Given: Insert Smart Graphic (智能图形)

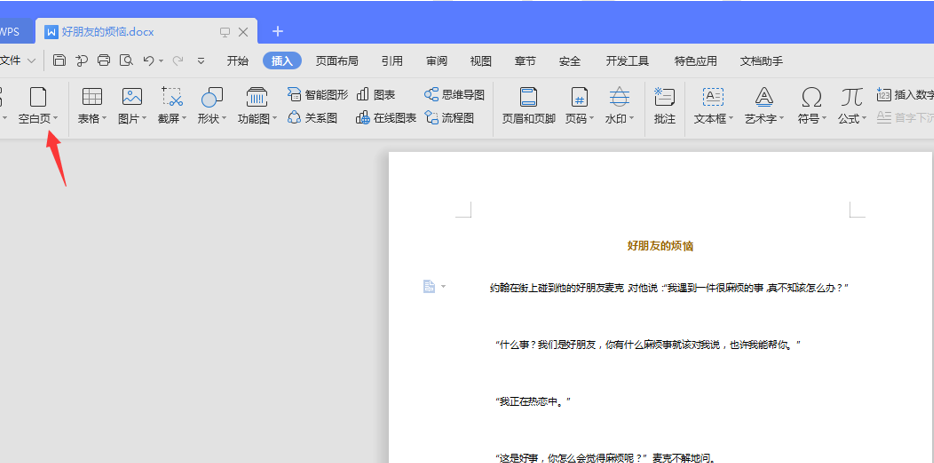Looking at the screenshot, I should tap(318, 95).
